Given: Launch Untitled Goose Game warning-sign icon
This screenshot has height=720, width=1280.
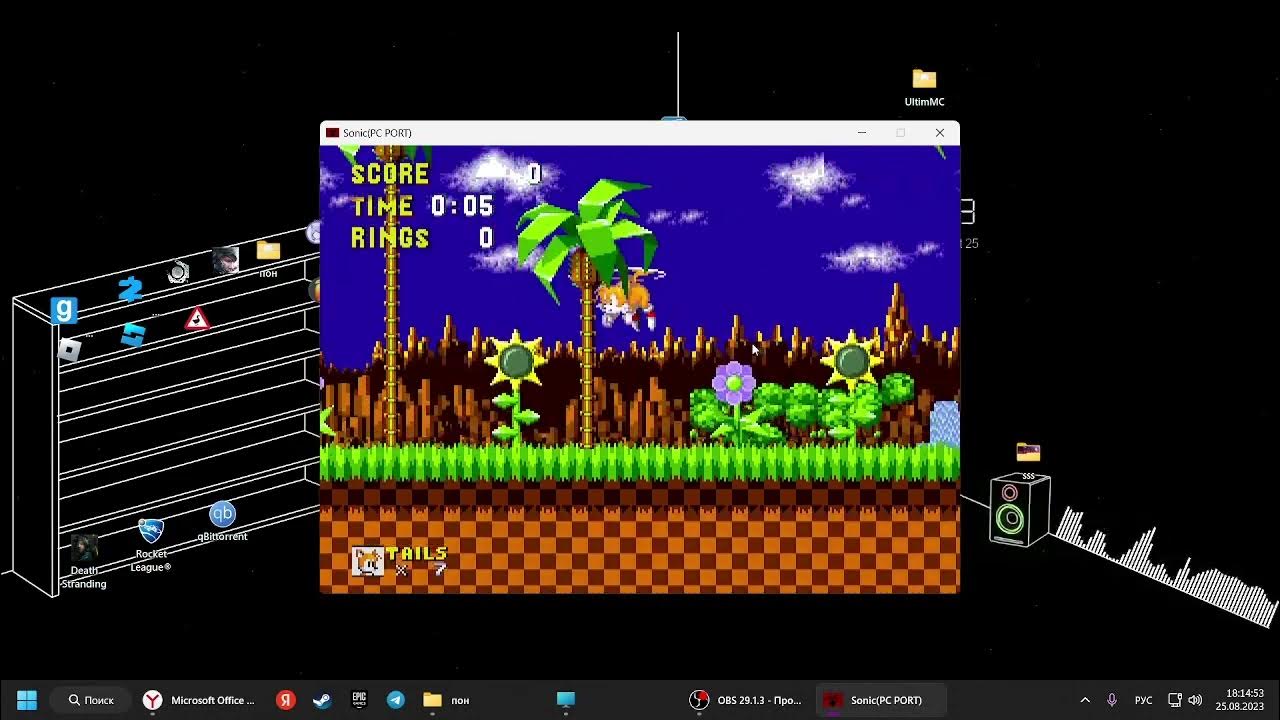Looking at the screenshot, I should tap(197, 319).
